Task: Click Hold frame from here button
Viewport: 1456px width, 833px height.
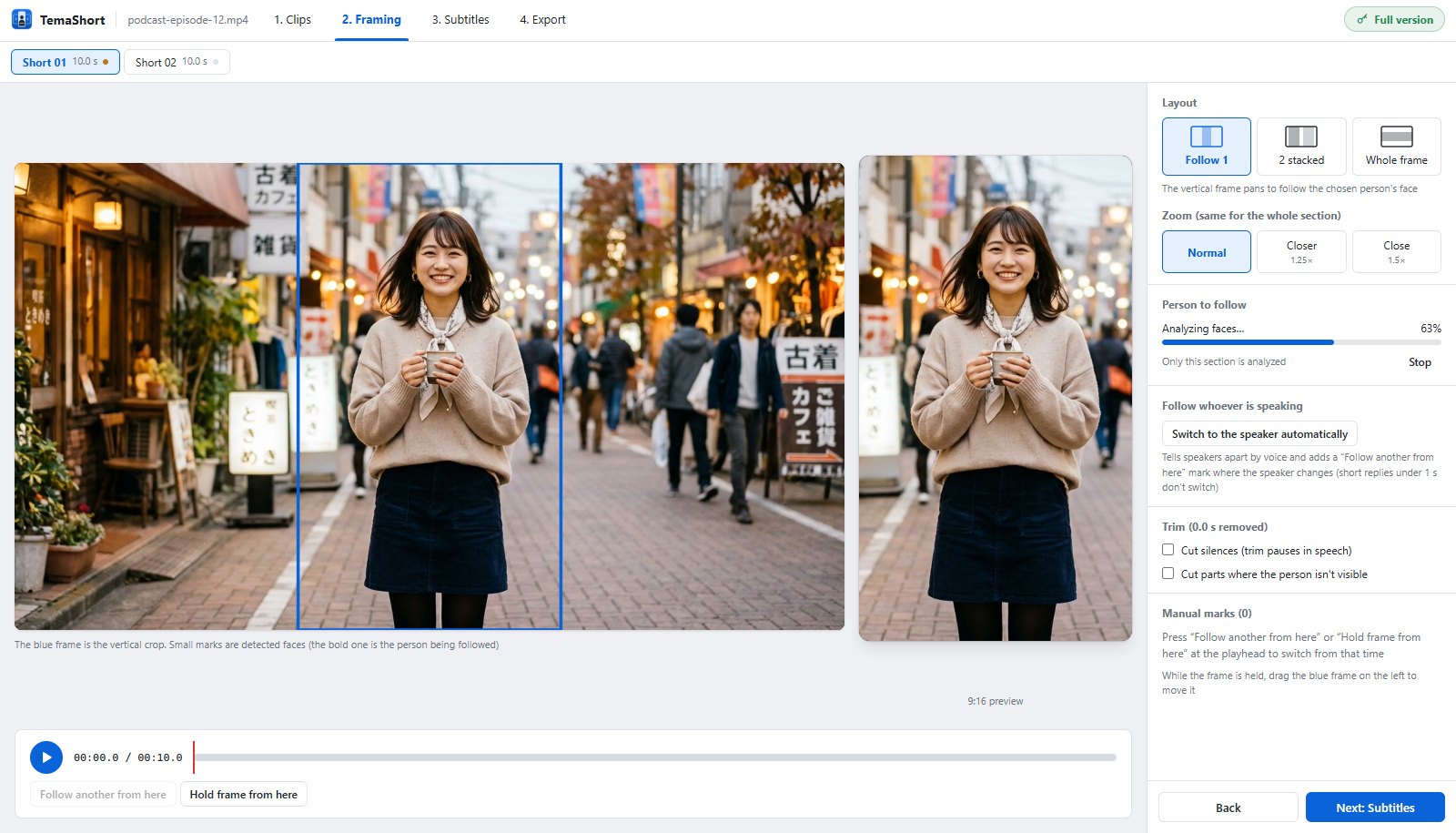Action: click(x=244, y=795)
